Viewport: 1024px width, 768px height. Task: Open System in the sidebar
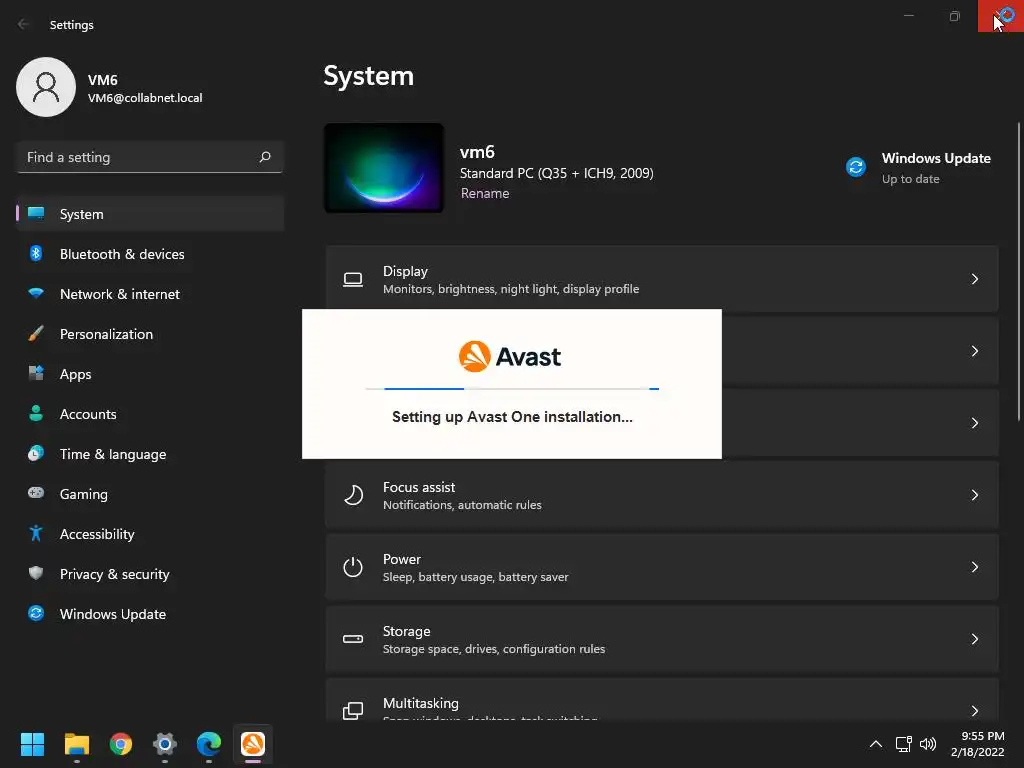click(x=150, y=214)
